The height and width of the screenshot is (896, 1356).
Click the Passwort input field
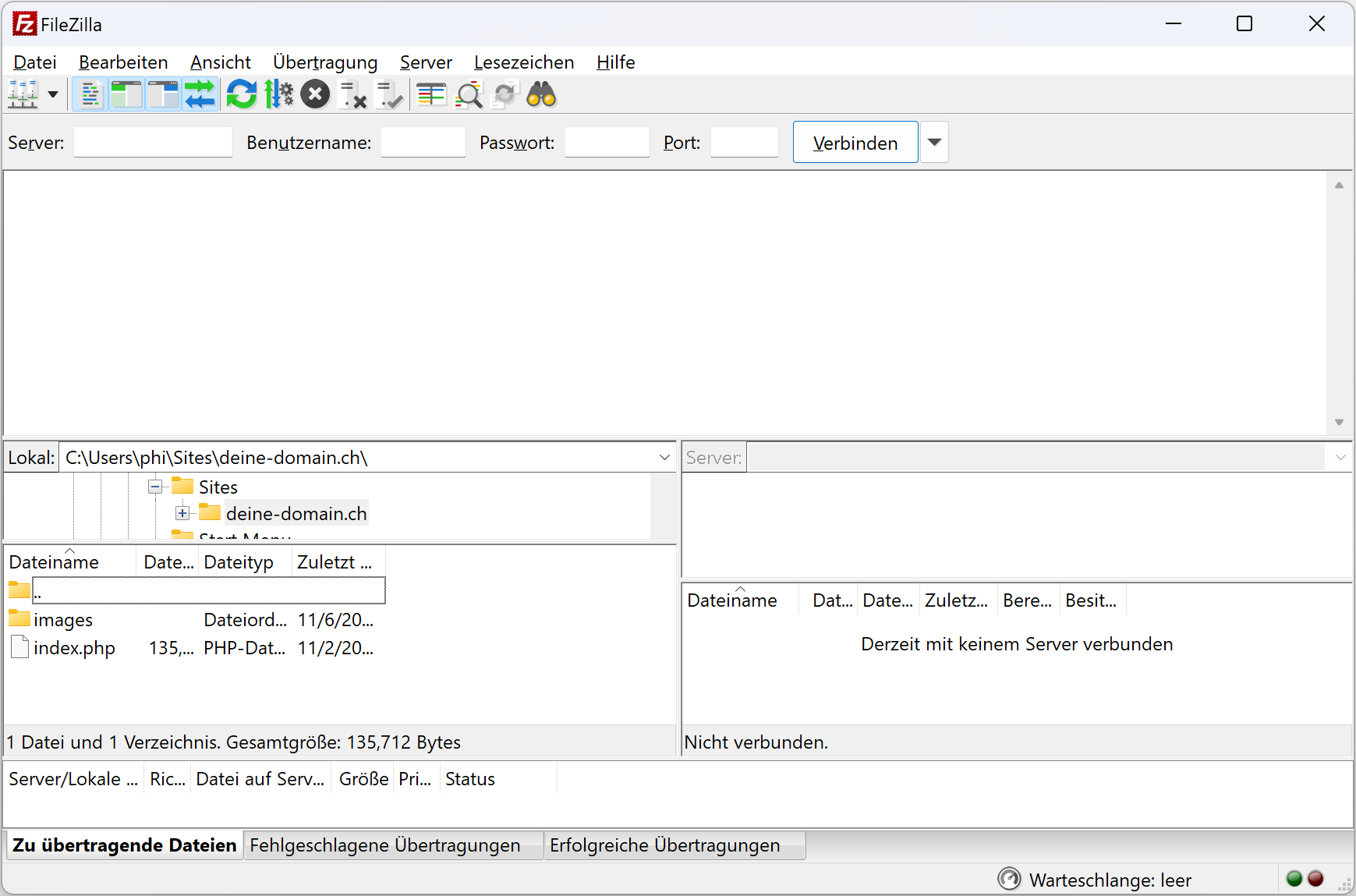[607, 143]
